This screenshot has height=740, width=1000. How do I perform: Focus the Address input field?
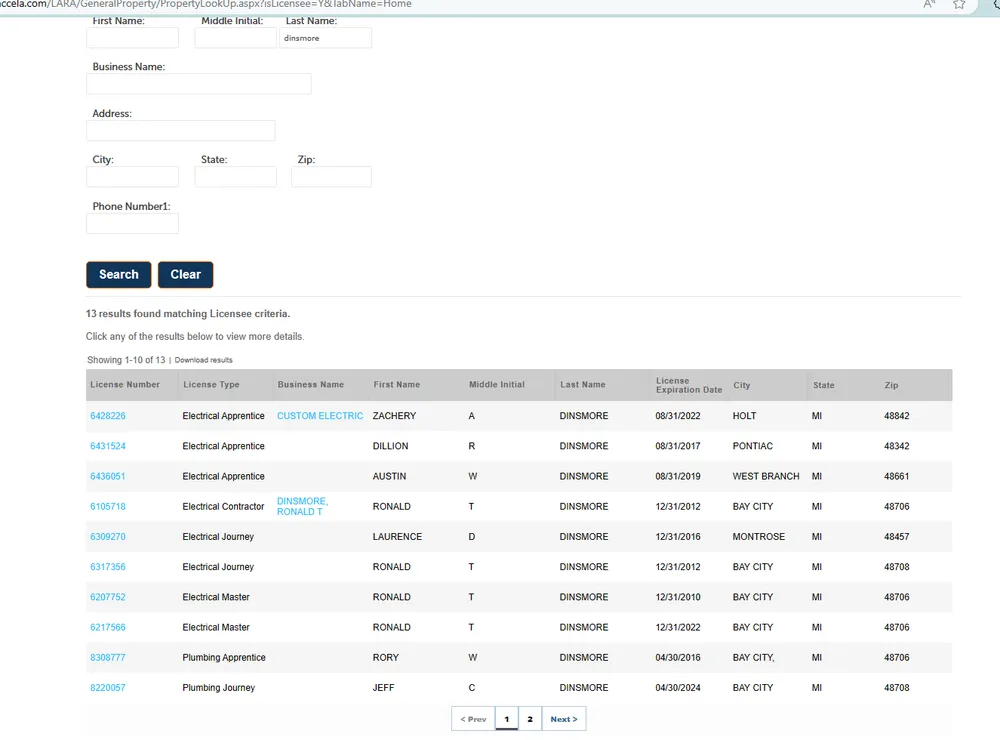pyautogui.click(x=180, y=131)
